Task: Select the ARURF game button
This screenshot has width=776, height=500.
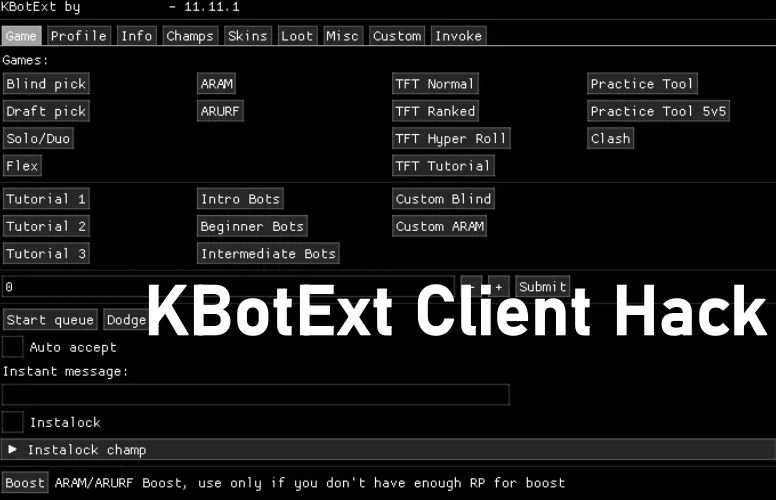Action: point(220,111)
